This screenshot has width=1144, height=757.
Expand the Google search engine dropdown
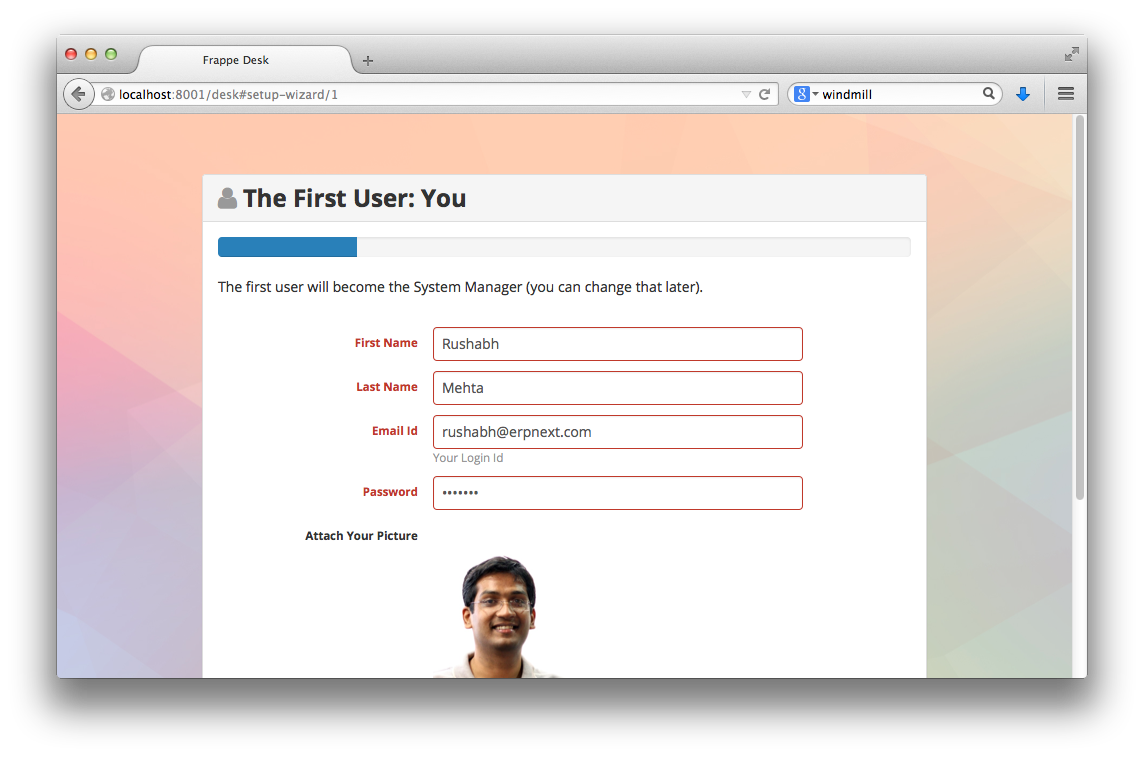coord(806,94)
